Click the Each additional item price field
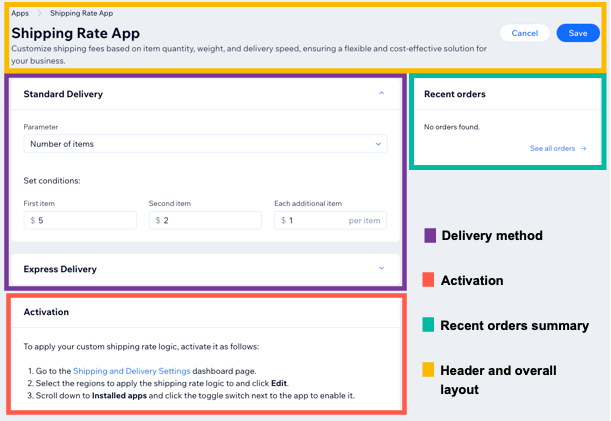This screenshot has width=611, height=421. [x=330, y=220]
